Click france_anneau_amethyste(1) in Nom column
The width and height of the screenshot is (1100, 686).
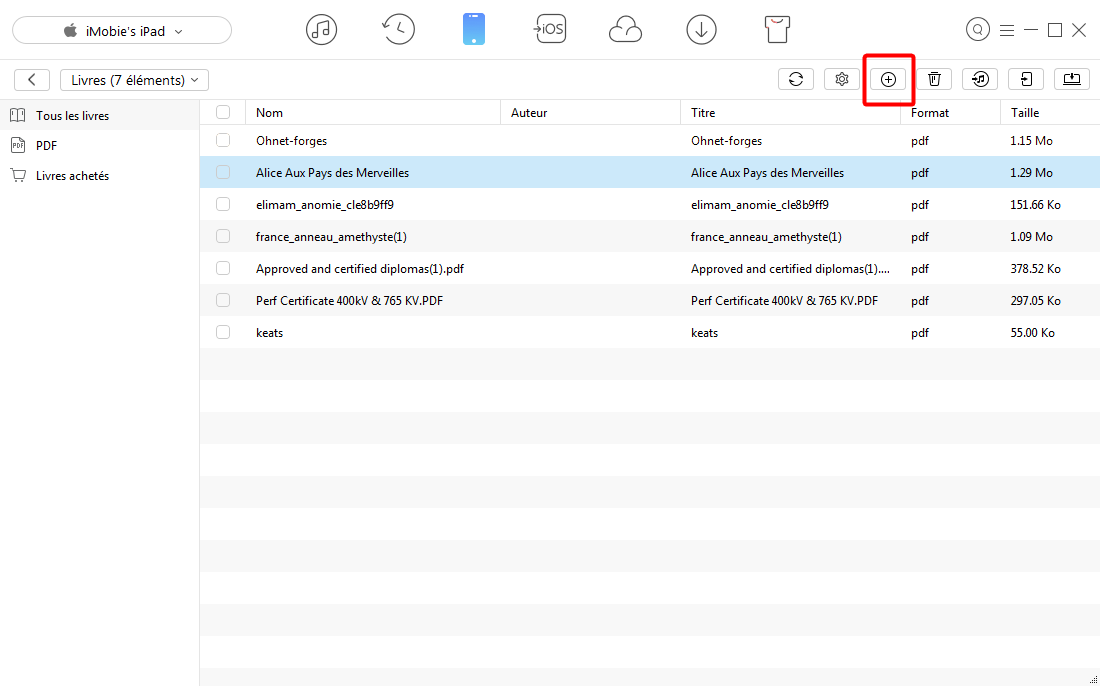click(331, 236)
